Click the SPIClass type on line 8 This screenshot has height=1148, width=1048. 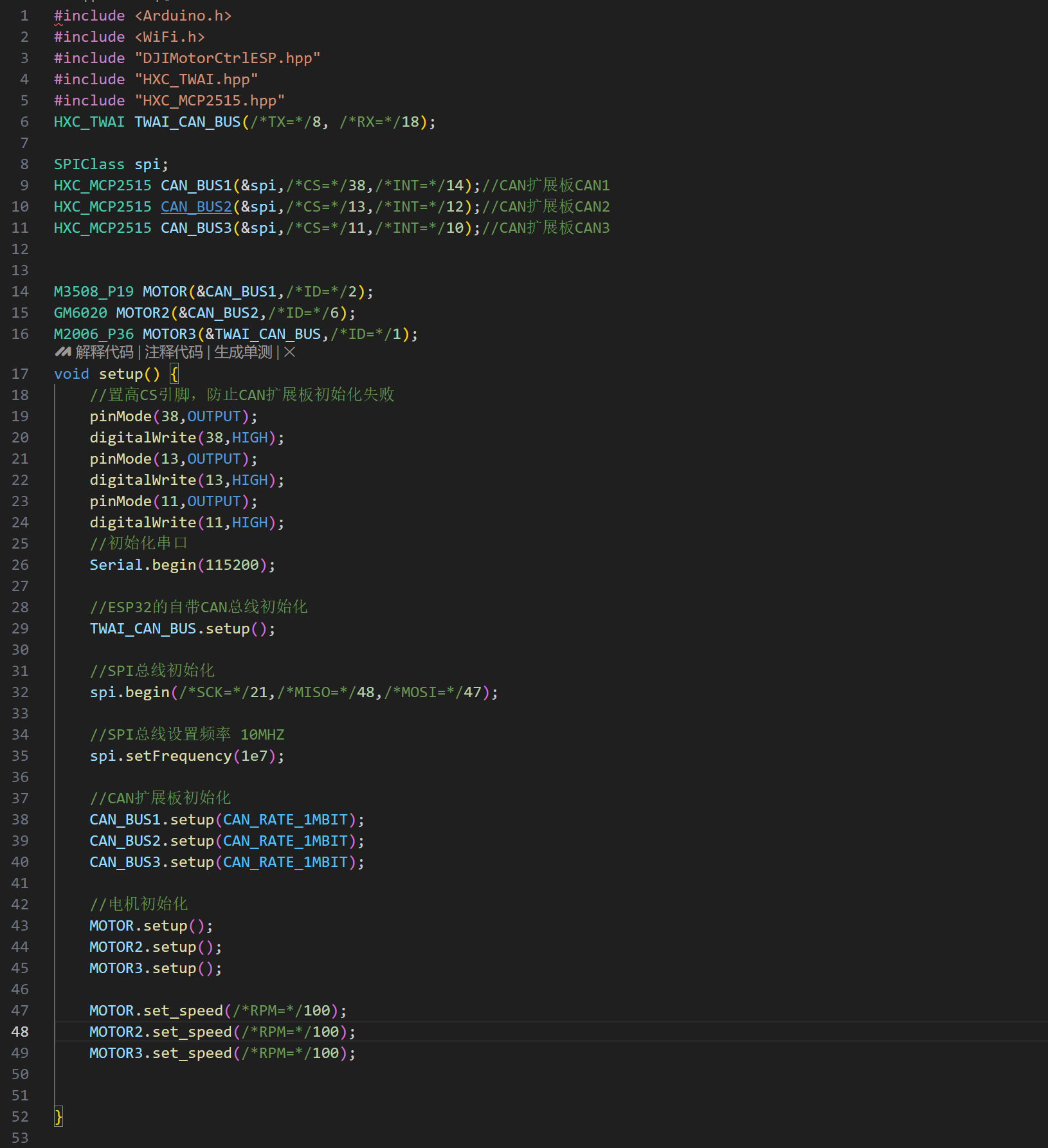click(x=89, y=164)
